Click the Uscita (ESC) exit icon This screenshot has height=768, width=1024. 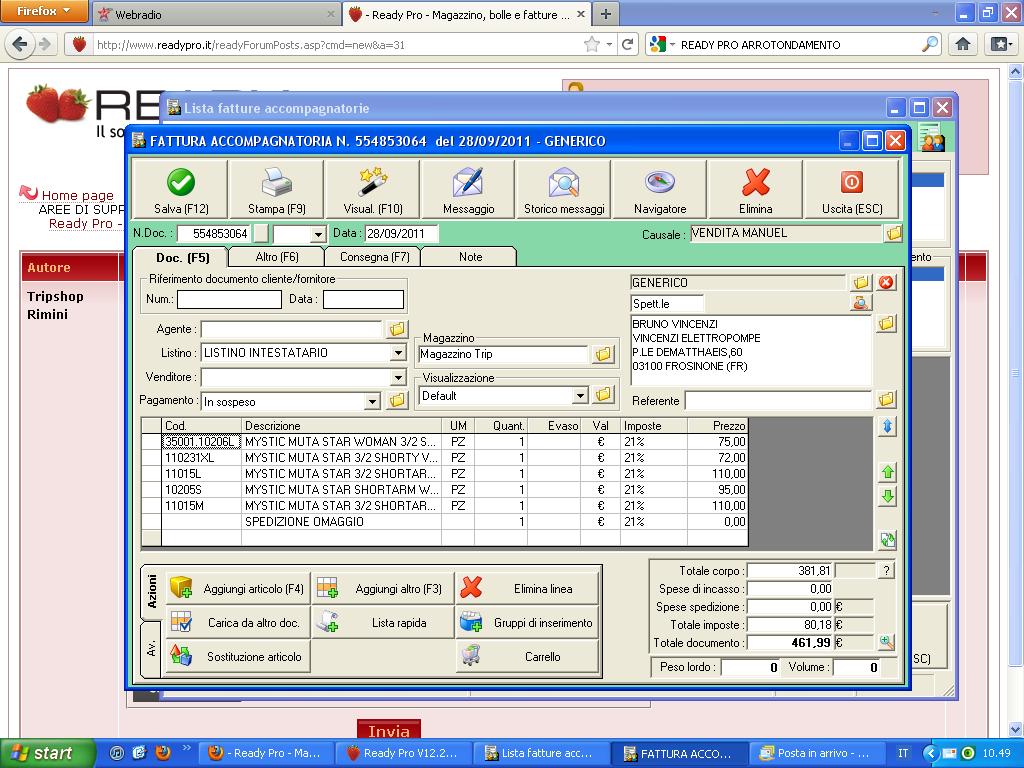click(x=851, y=183)
